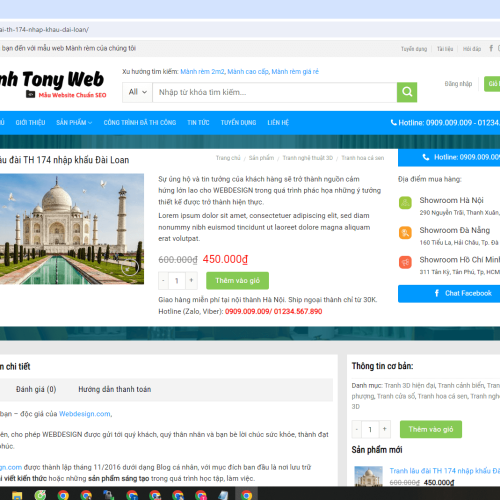Click the quantity field beside price 450.000₫
Image resolution: width=500 pixels, height=500 pixels.
tap(177, 281)
